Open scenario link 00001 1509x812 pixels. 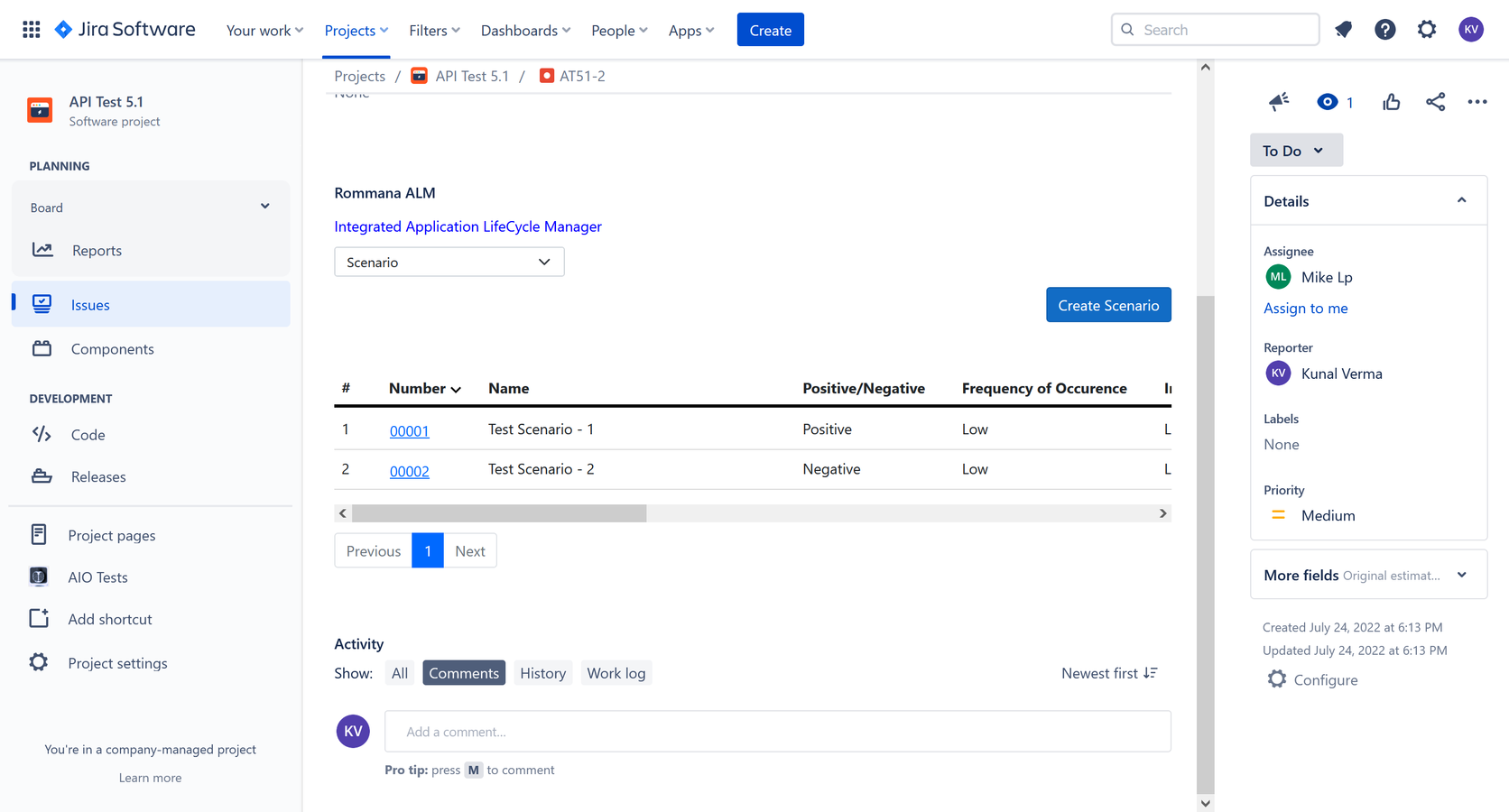tap(409, 430)
